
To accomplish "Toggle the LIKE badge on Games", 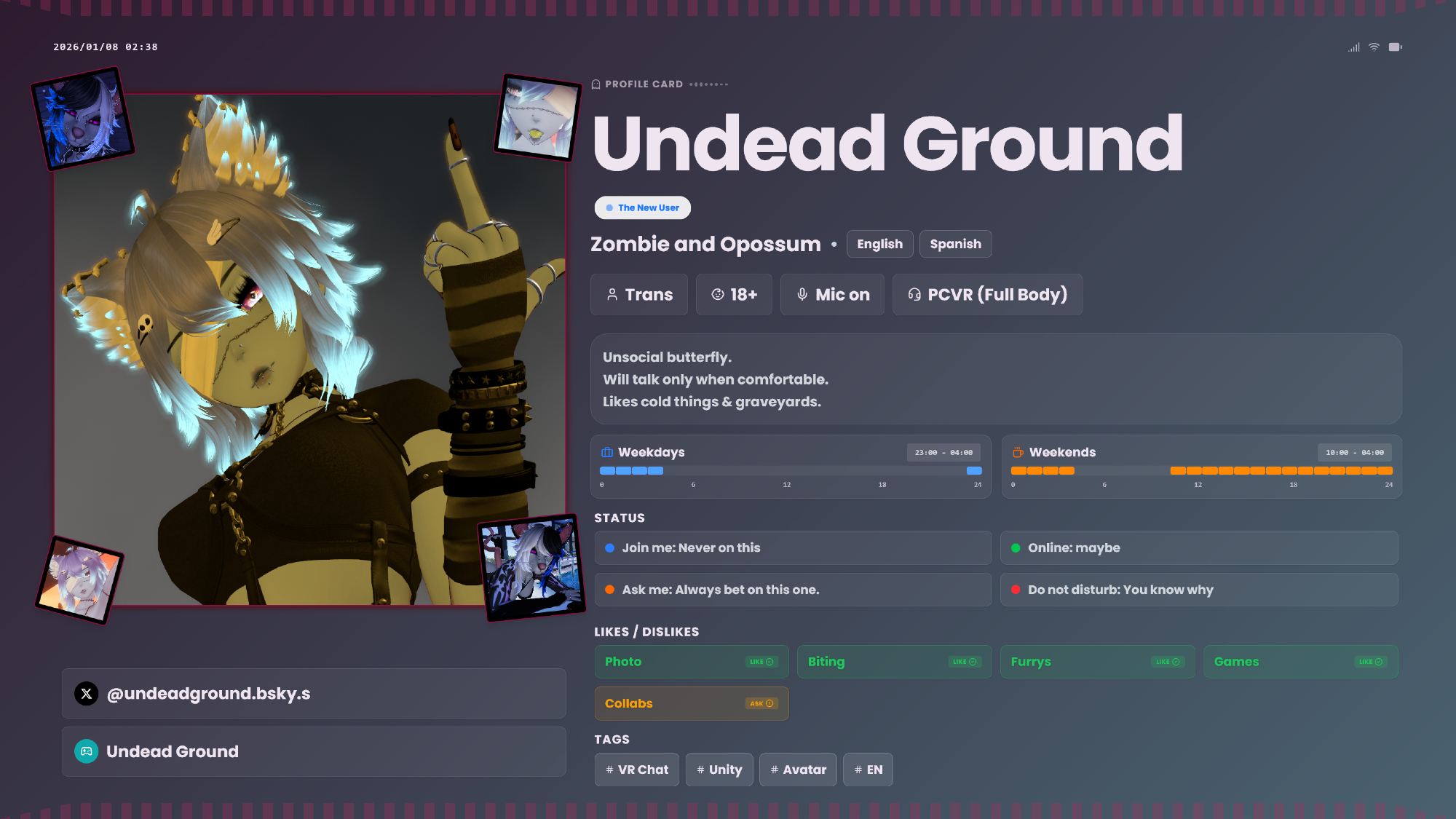I will click(1371, 662).
